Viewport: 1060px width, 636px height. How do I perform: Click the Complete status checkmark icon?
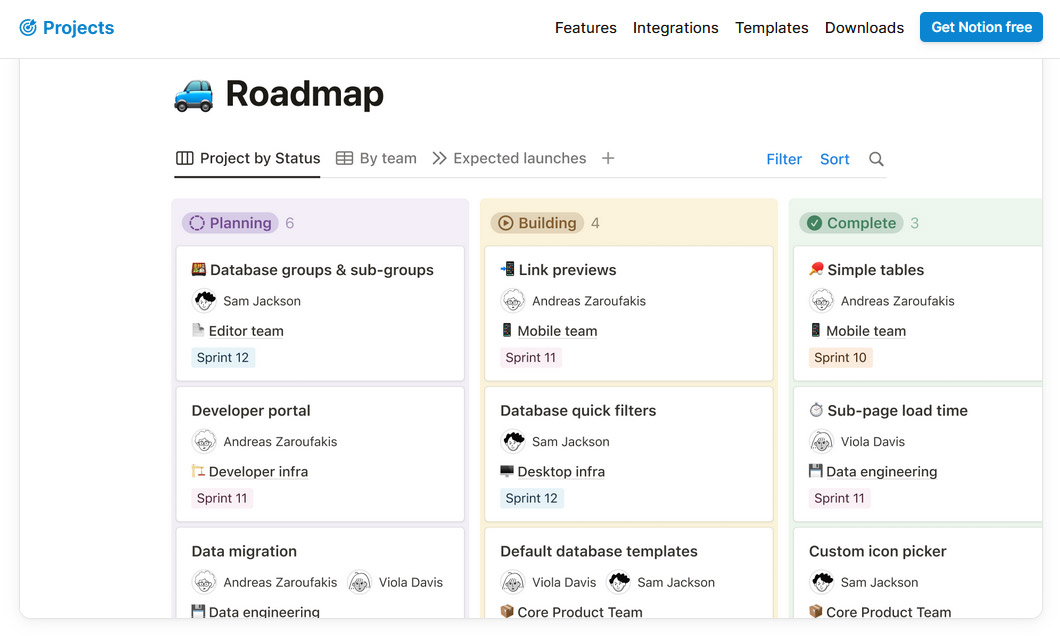tap(814, 223)
